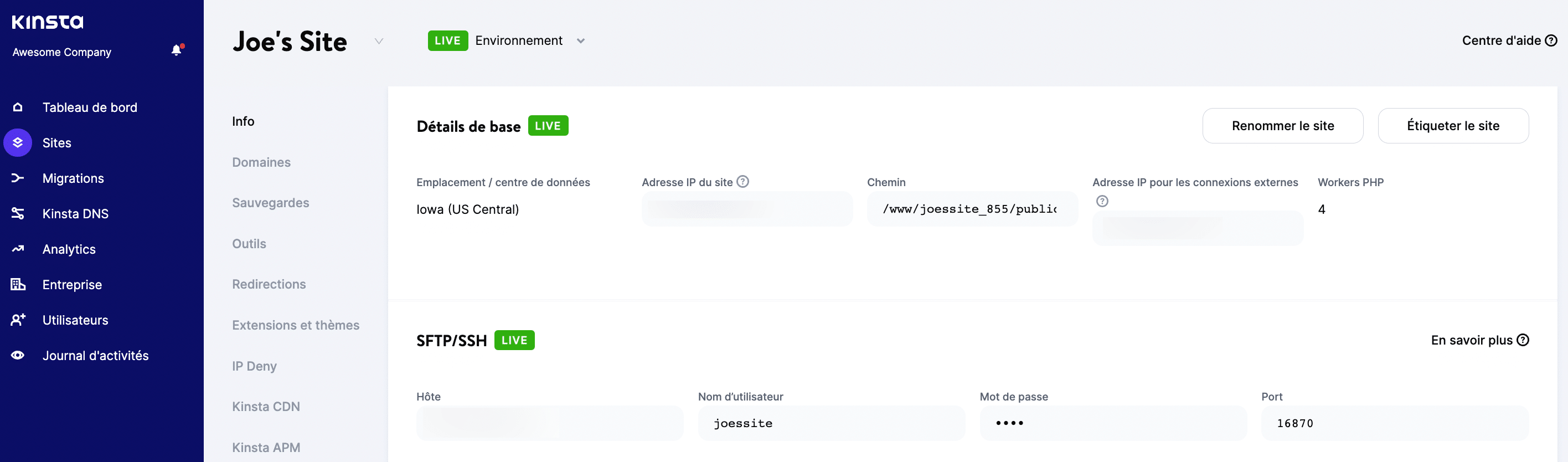
Task: Click the Kinsta logo
Action: (x=48, y=22)
